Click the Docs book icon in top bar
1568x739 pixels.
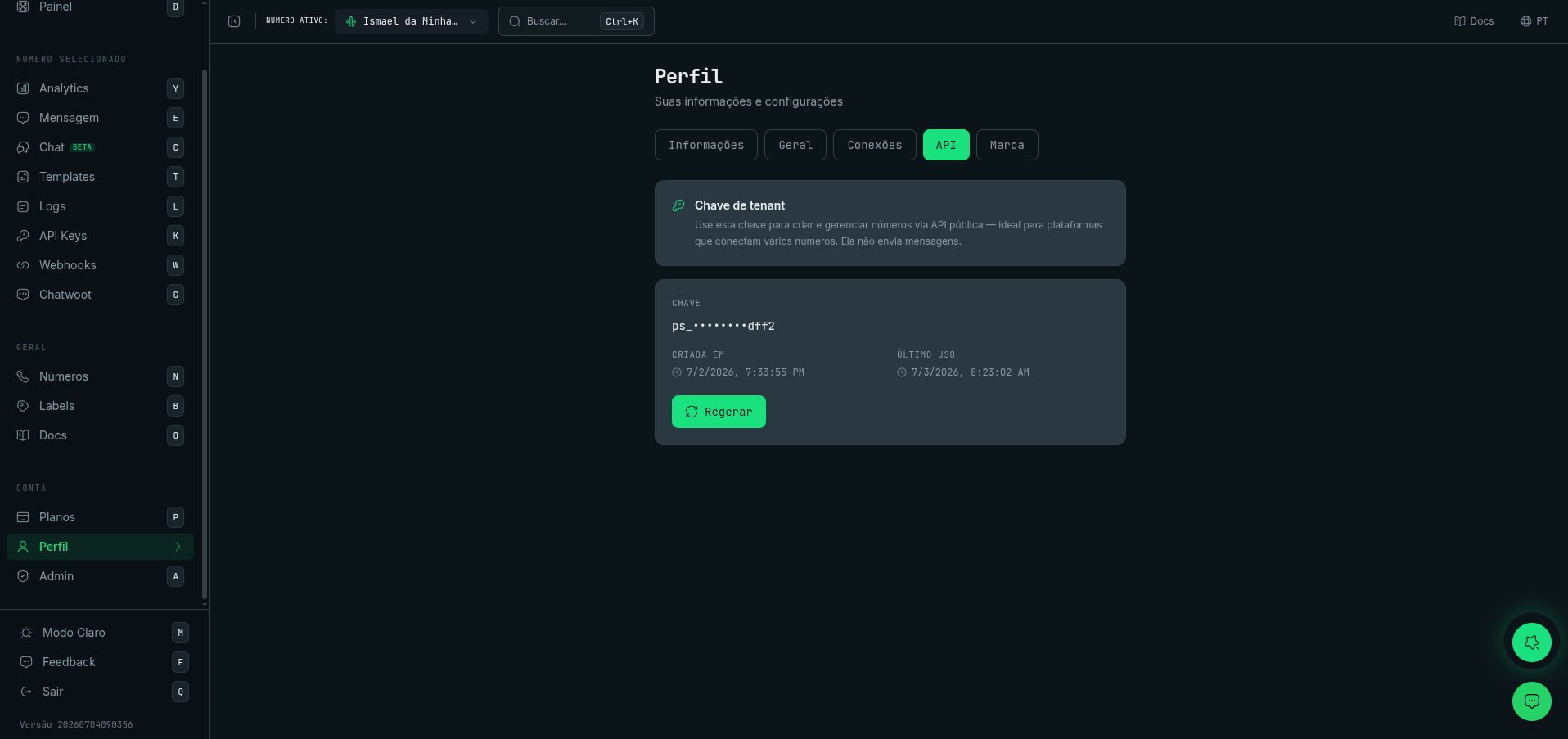[1460, 21]
